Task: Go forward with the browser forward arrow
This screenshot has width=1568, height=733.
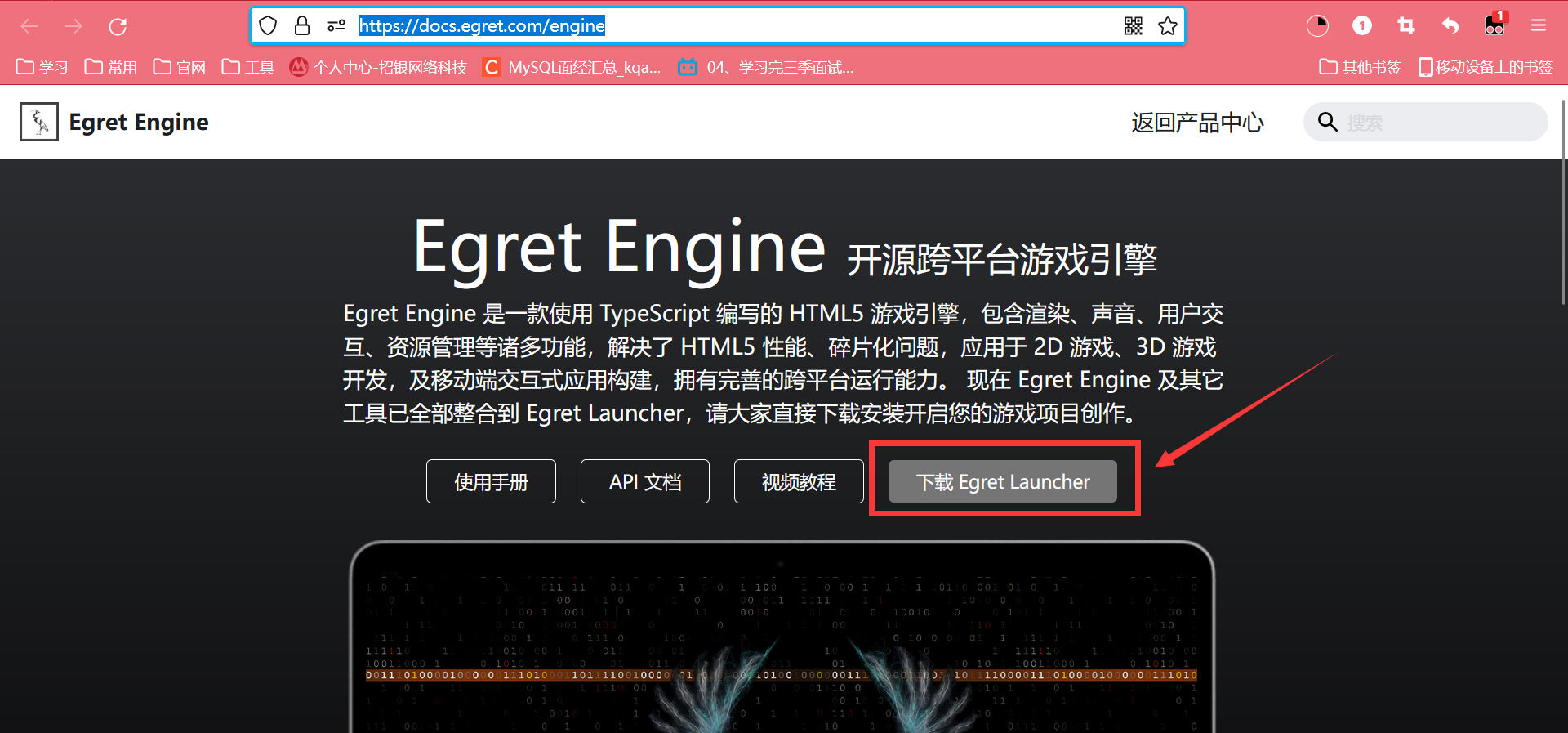Action: coord(73,26)
